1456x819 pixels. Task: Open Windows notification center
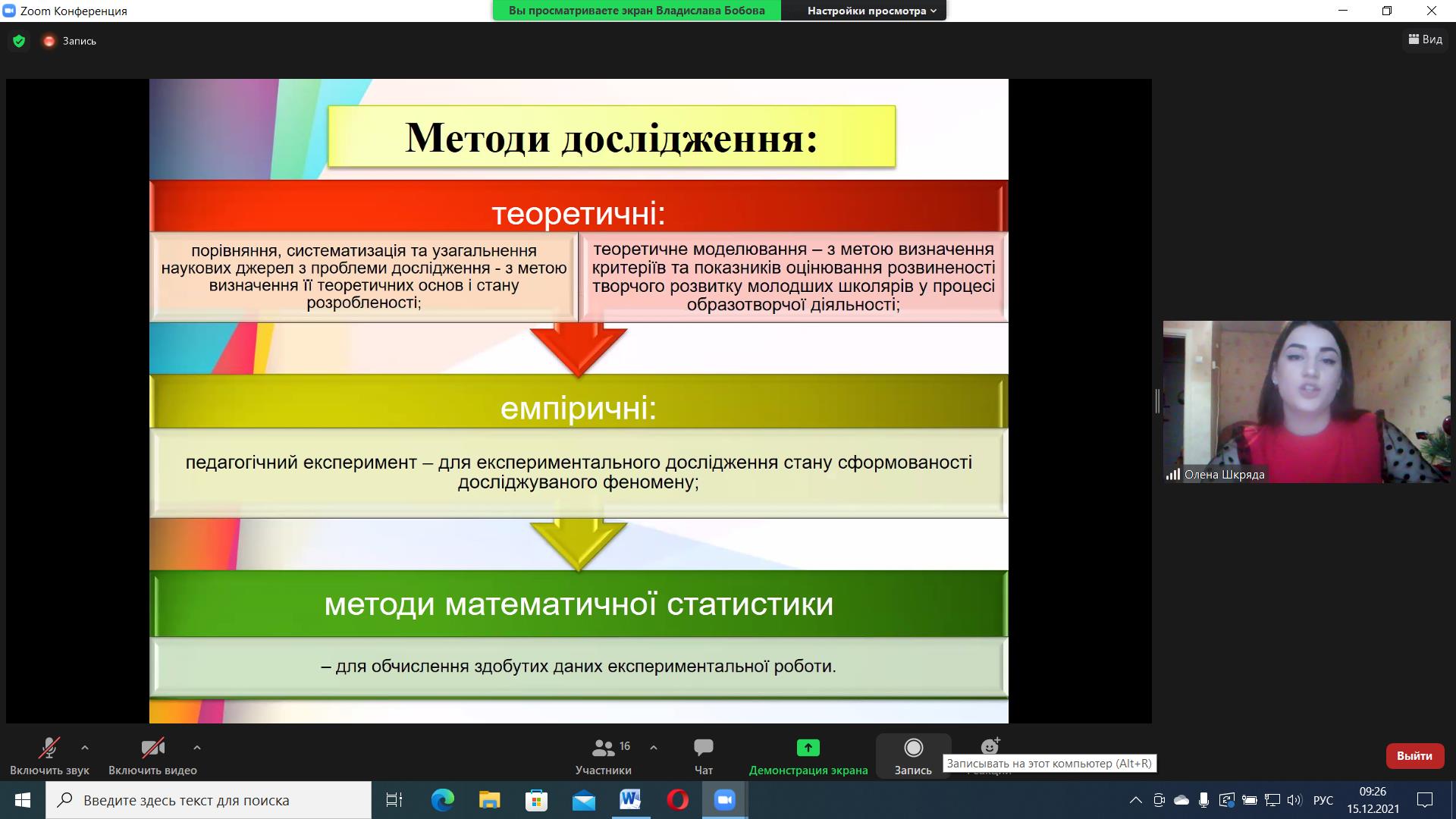(1425, 800)
